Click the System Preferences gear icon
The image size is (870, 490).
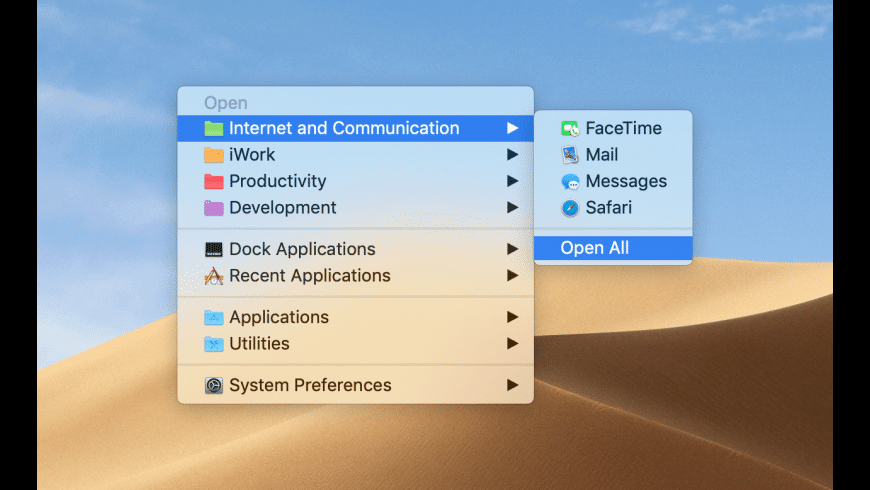click(214, 385)
